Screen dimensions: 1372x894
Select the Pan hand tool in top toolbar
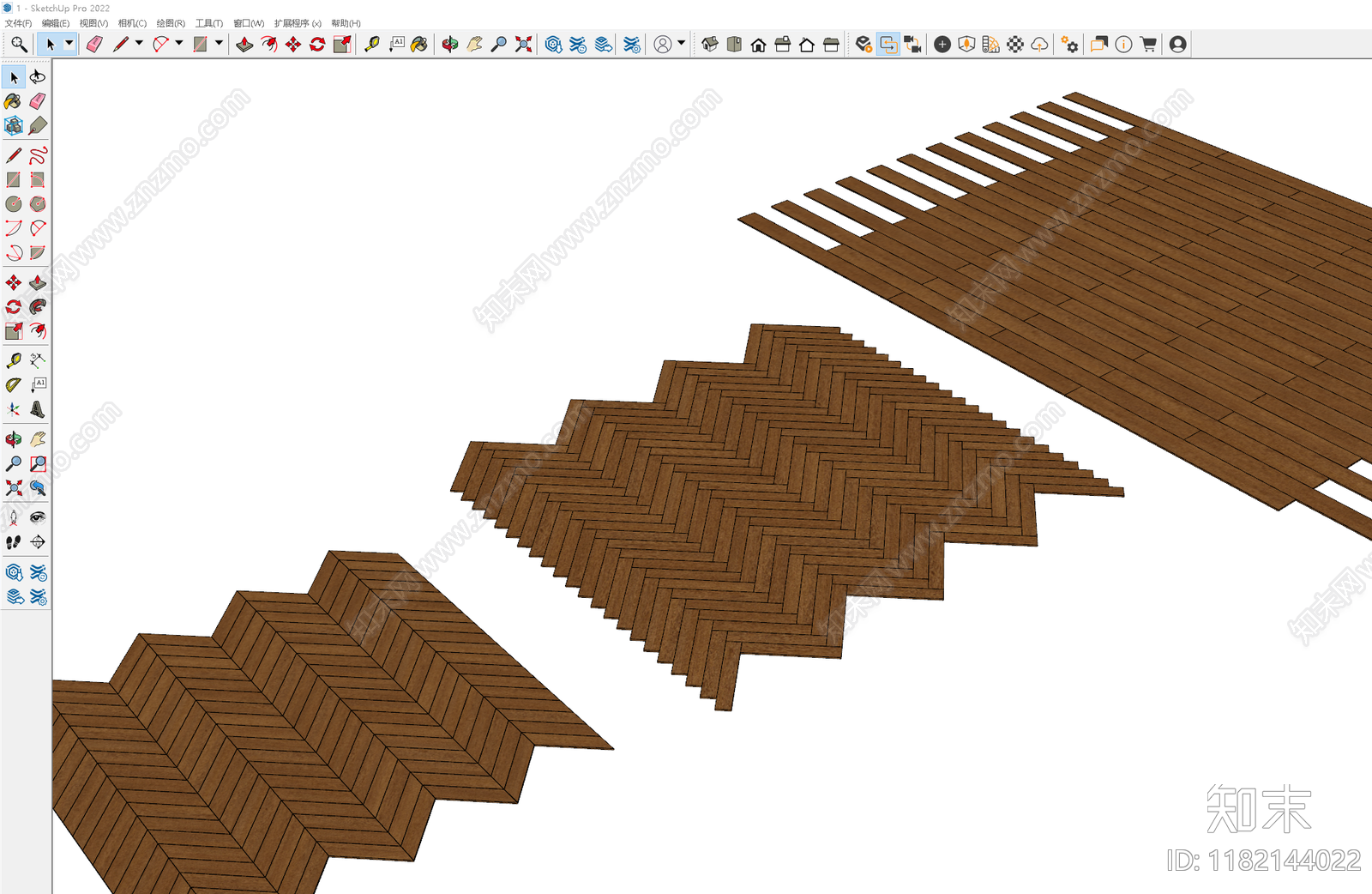474,45
